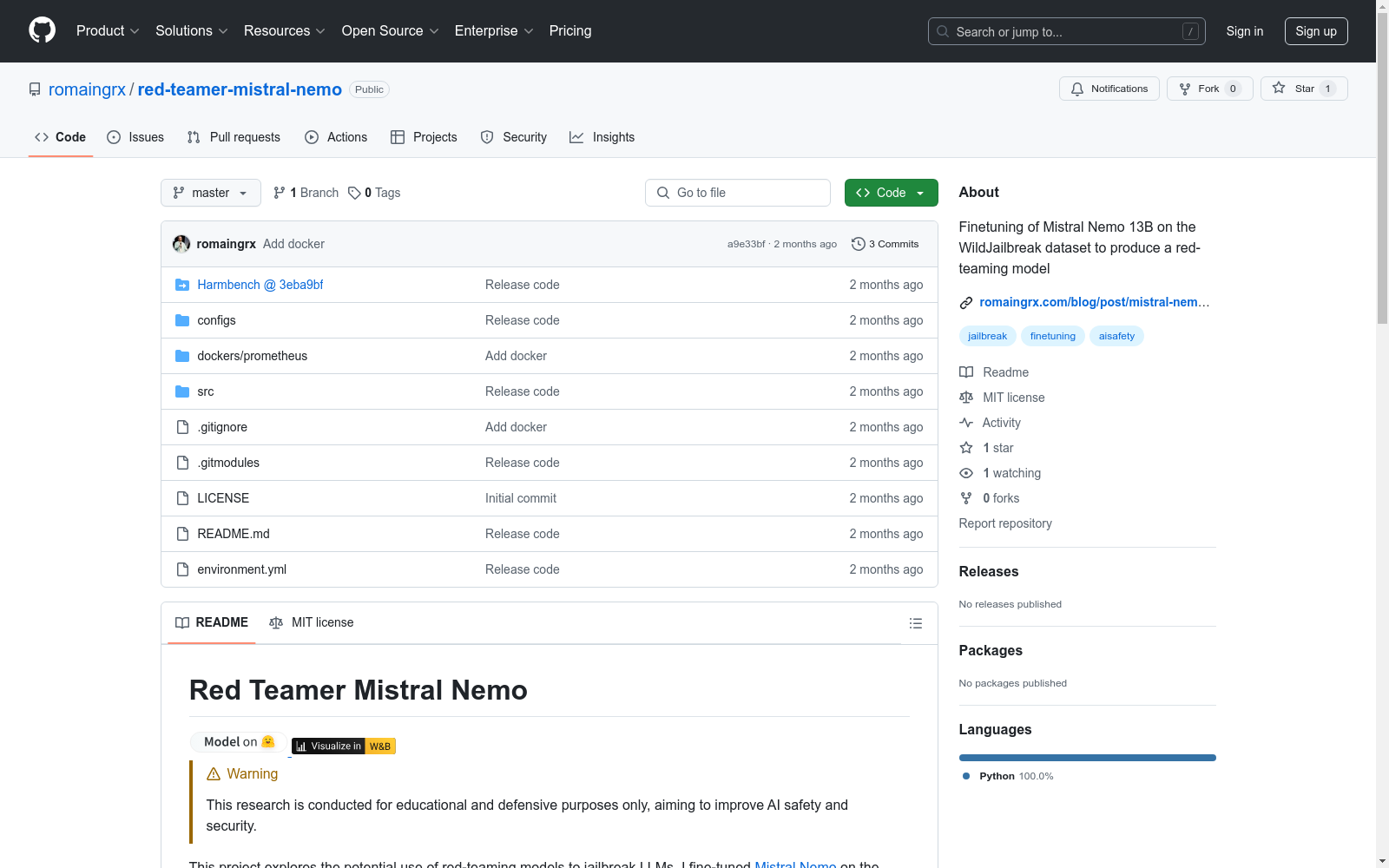1389x868 pixels.
Task: Click the repository icon beside owner name
Action: click(x=35, y=89)
